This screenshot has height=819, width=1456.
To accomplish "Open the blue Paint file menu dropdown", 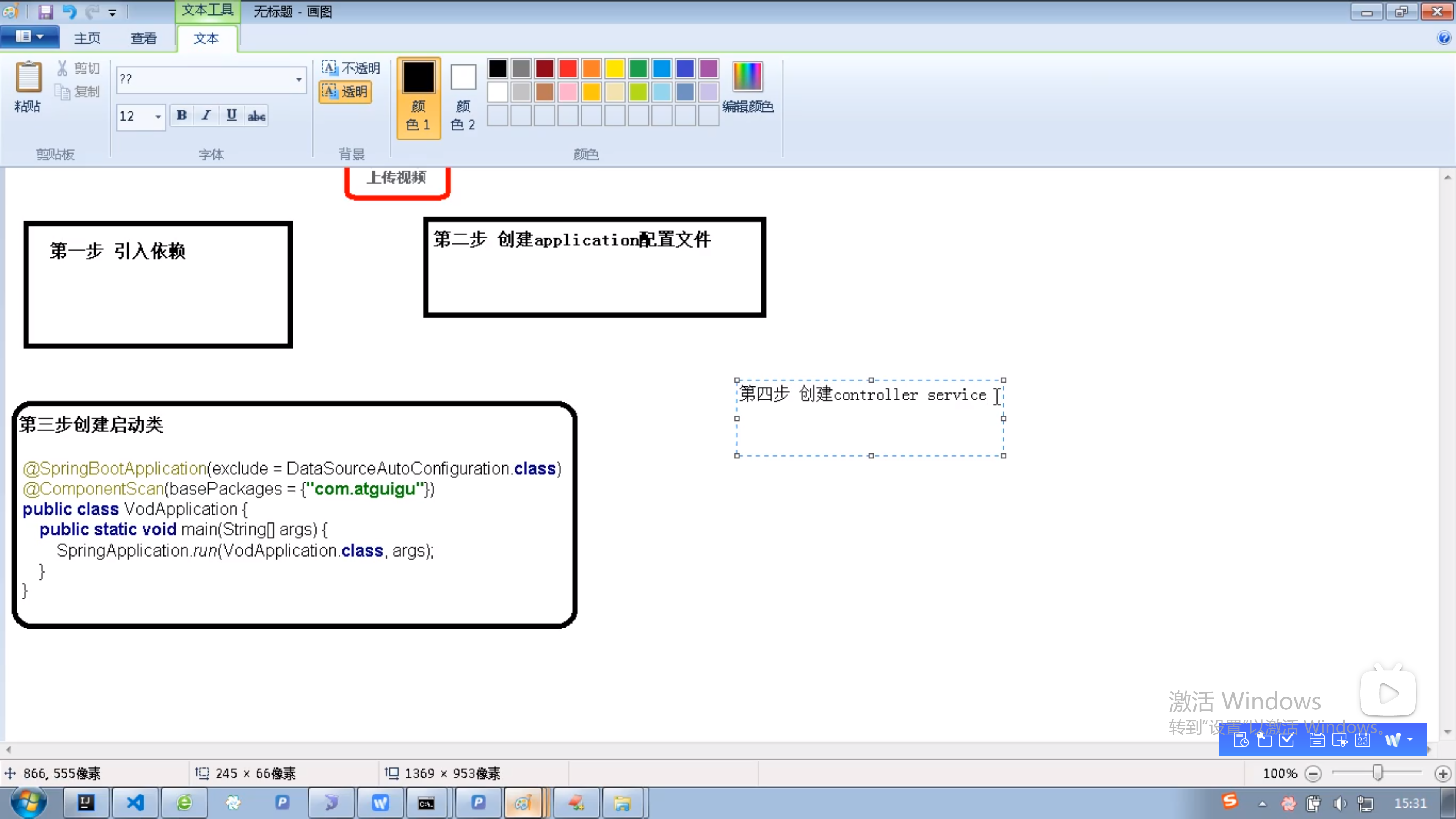I will tap(30, 37).
